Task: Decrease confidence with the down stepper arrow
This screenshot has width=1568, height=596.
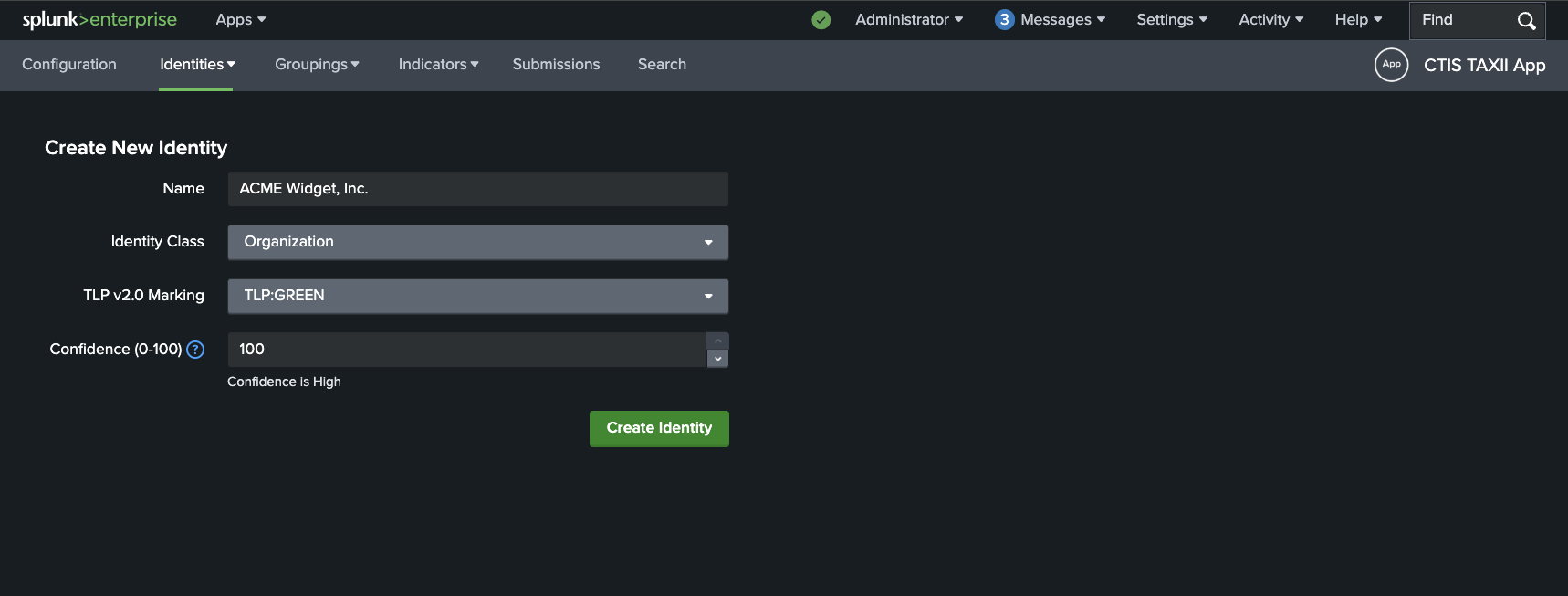Action: (x=718, y=359)
